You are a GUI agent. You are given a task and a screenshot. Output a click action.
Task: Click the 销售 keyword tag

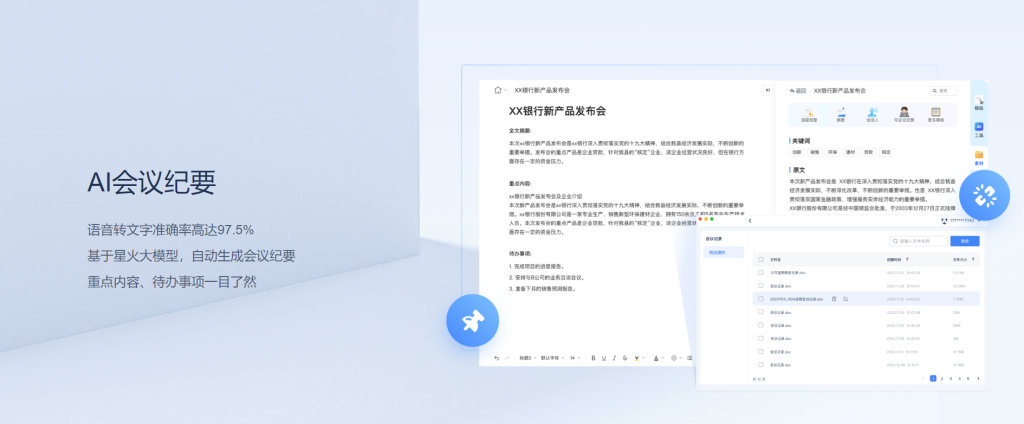click(814, 152)
